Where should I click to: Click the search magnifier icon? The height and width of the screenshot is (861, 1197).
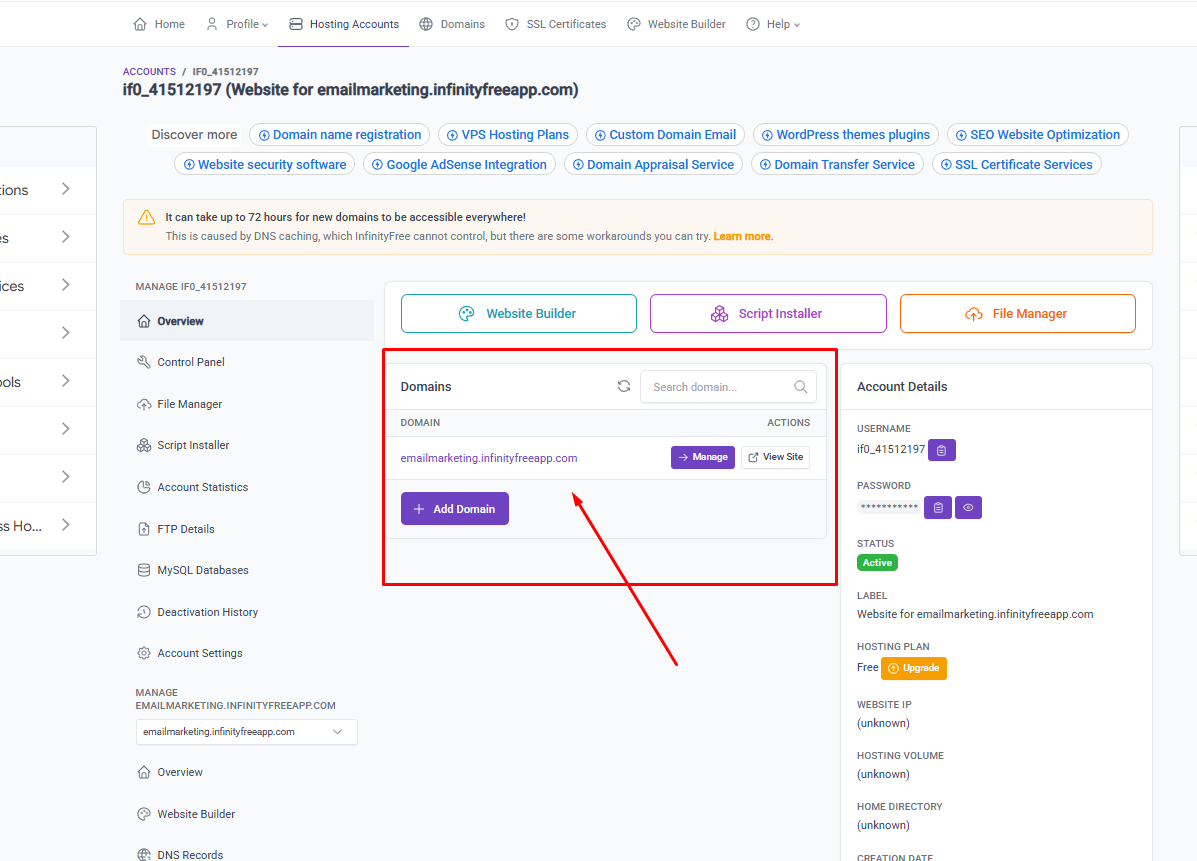coord(801,387)
